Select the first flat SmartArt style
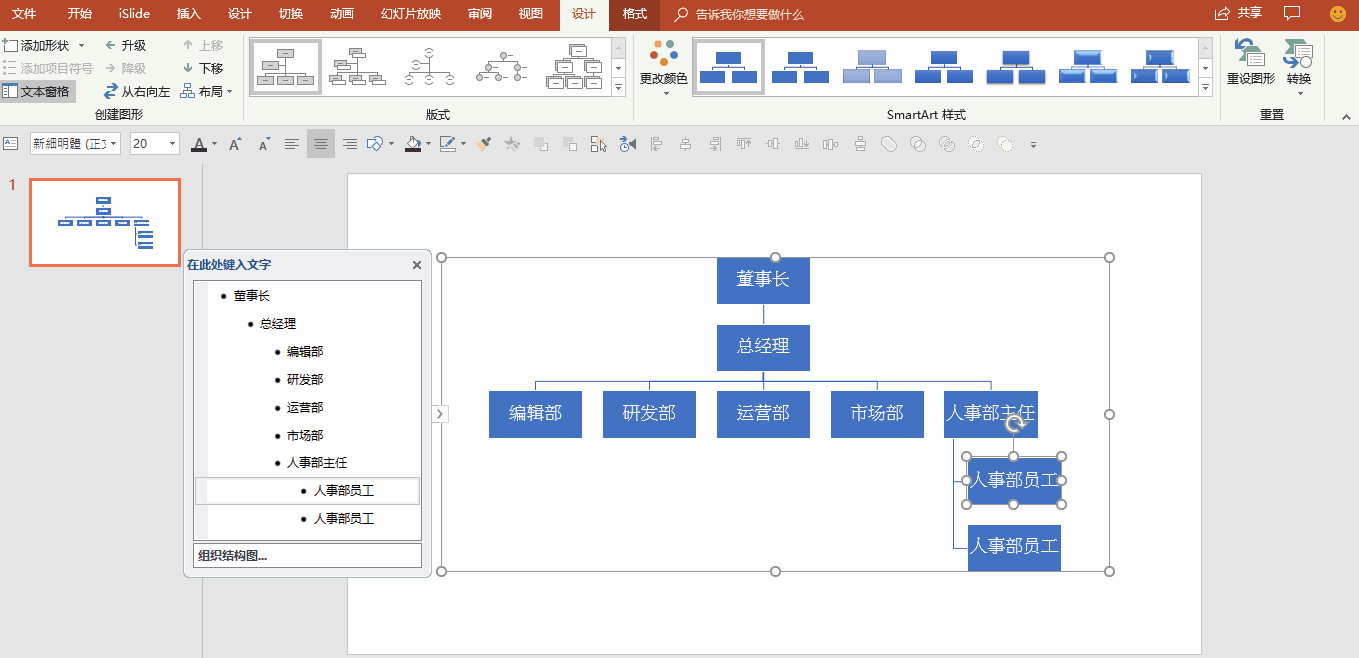 pyautogui.click(x=728, y=67)
